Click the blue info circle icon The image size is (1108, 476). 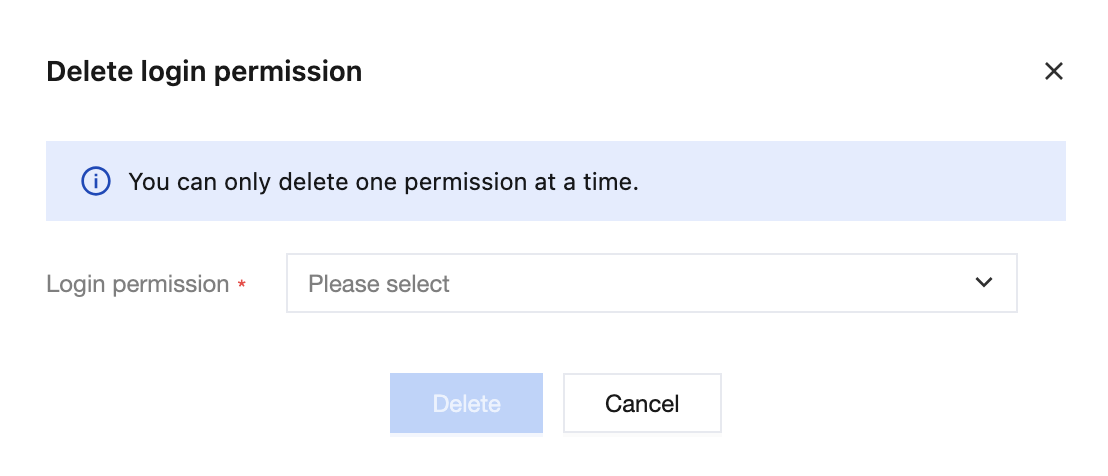point(94,182)
